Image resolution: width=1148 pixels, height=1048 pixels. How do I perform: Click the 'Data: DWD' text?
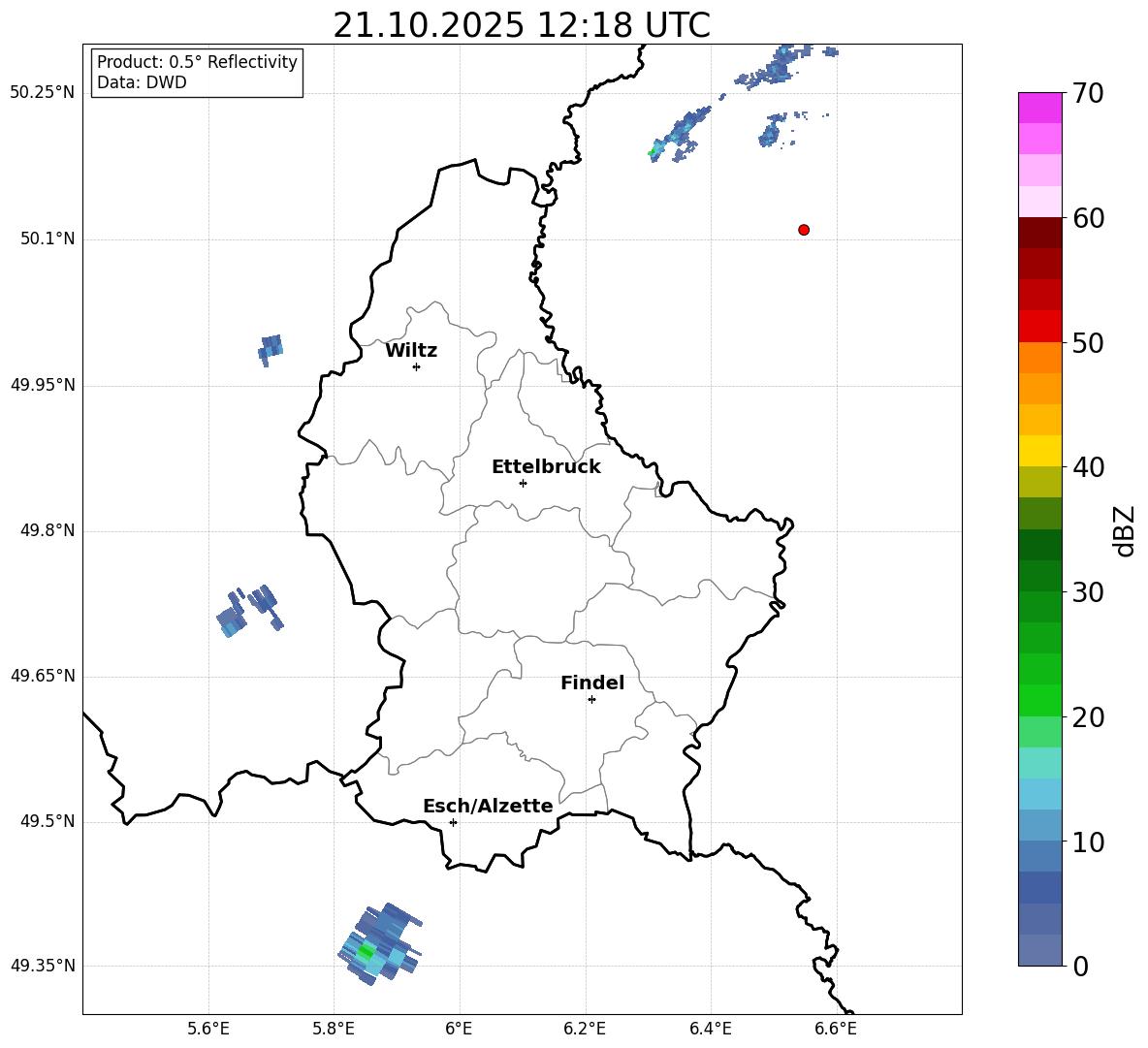142,82
